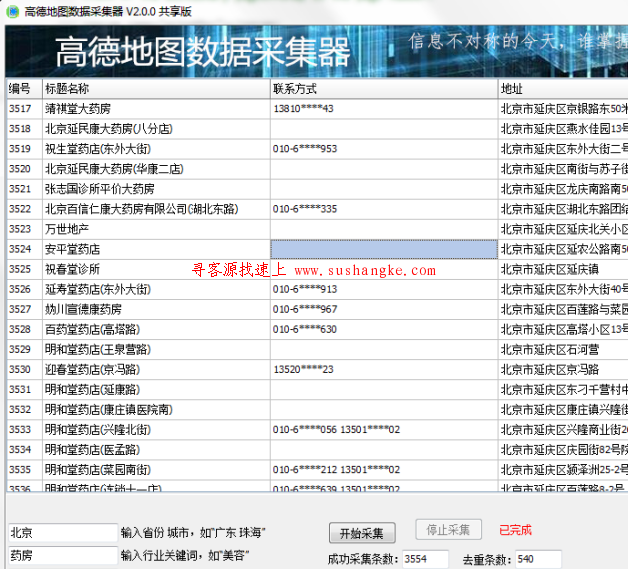Screen dimensions: 628x569
Task: Select the 安平堂药店 title cell
Action: [x=156, y=249]
